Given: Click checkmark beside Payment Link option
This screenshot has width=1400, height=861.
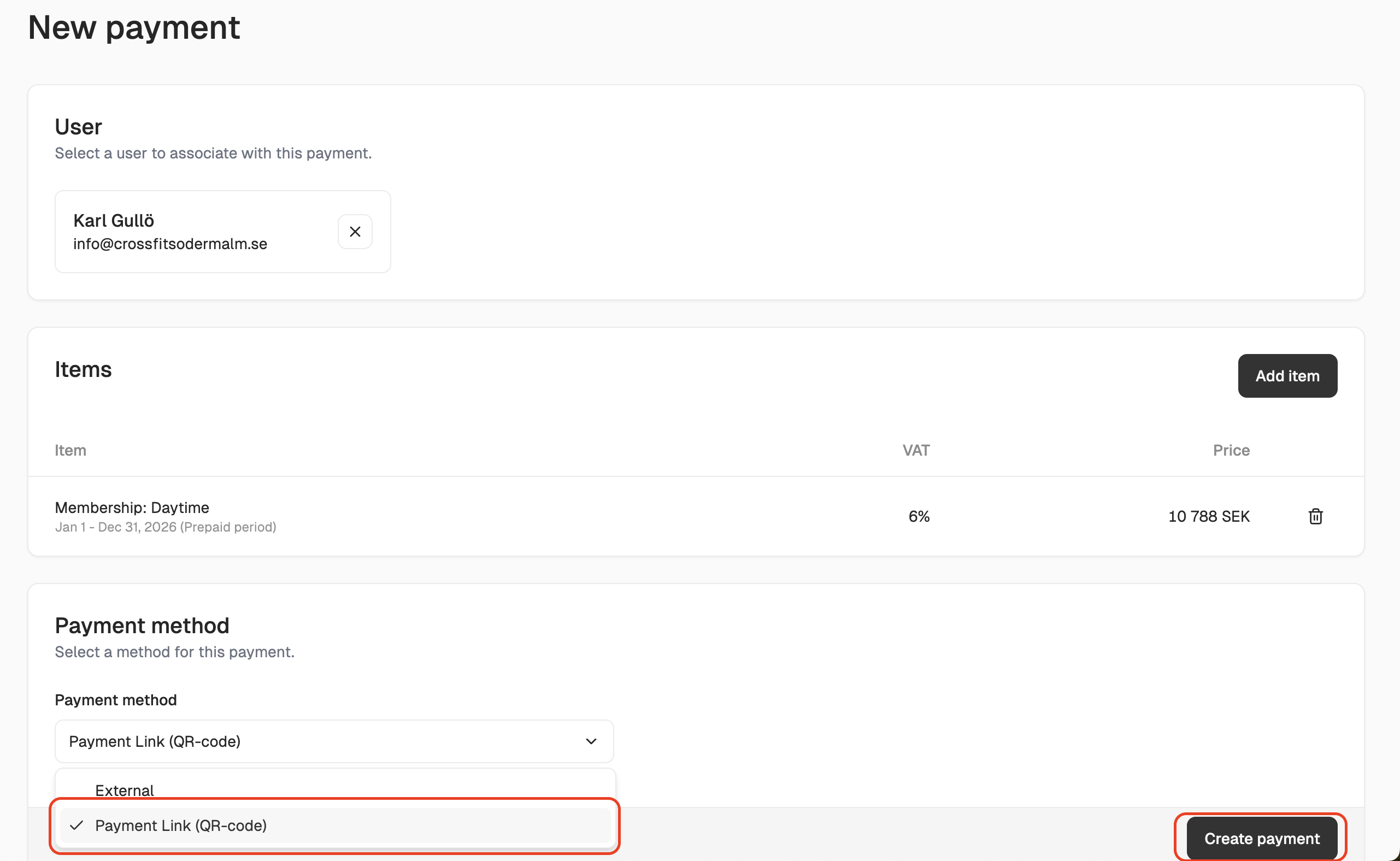Looking at the screenshot, I should tap(77, 825).
